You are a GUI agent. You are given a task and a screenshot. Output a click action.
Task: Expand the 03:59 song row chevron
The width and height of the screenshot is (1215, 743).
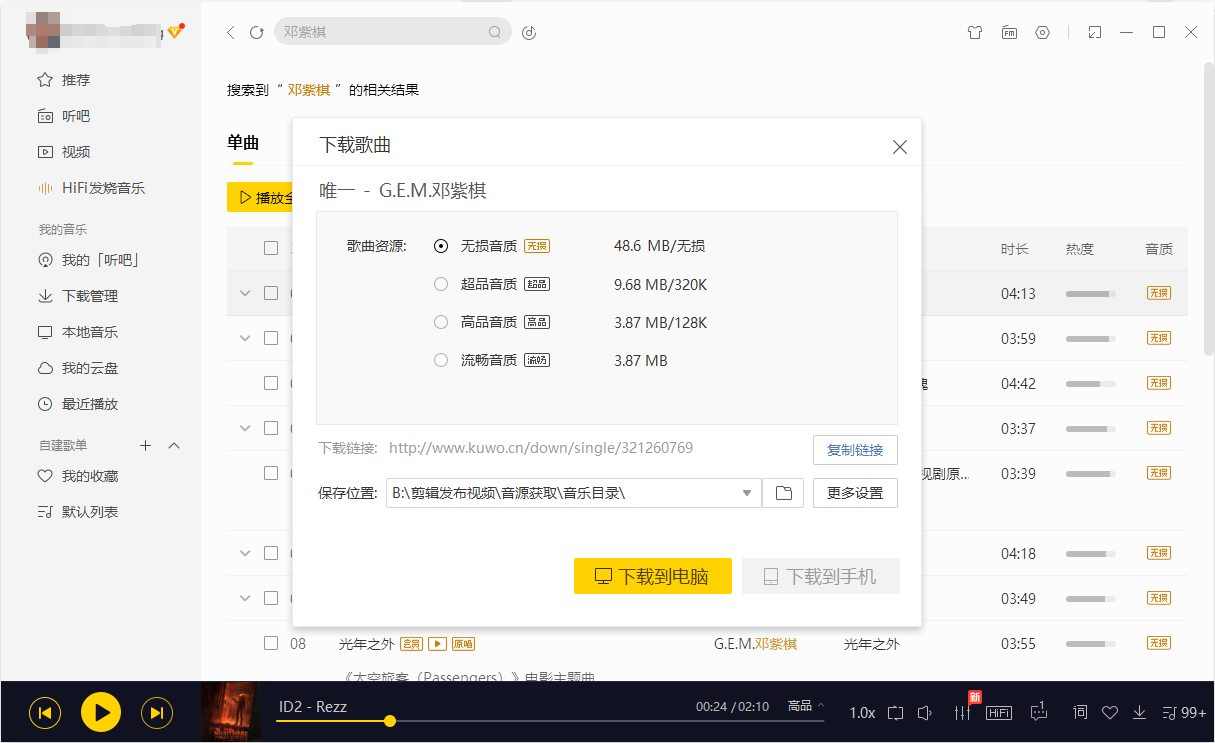pos(245,338)
